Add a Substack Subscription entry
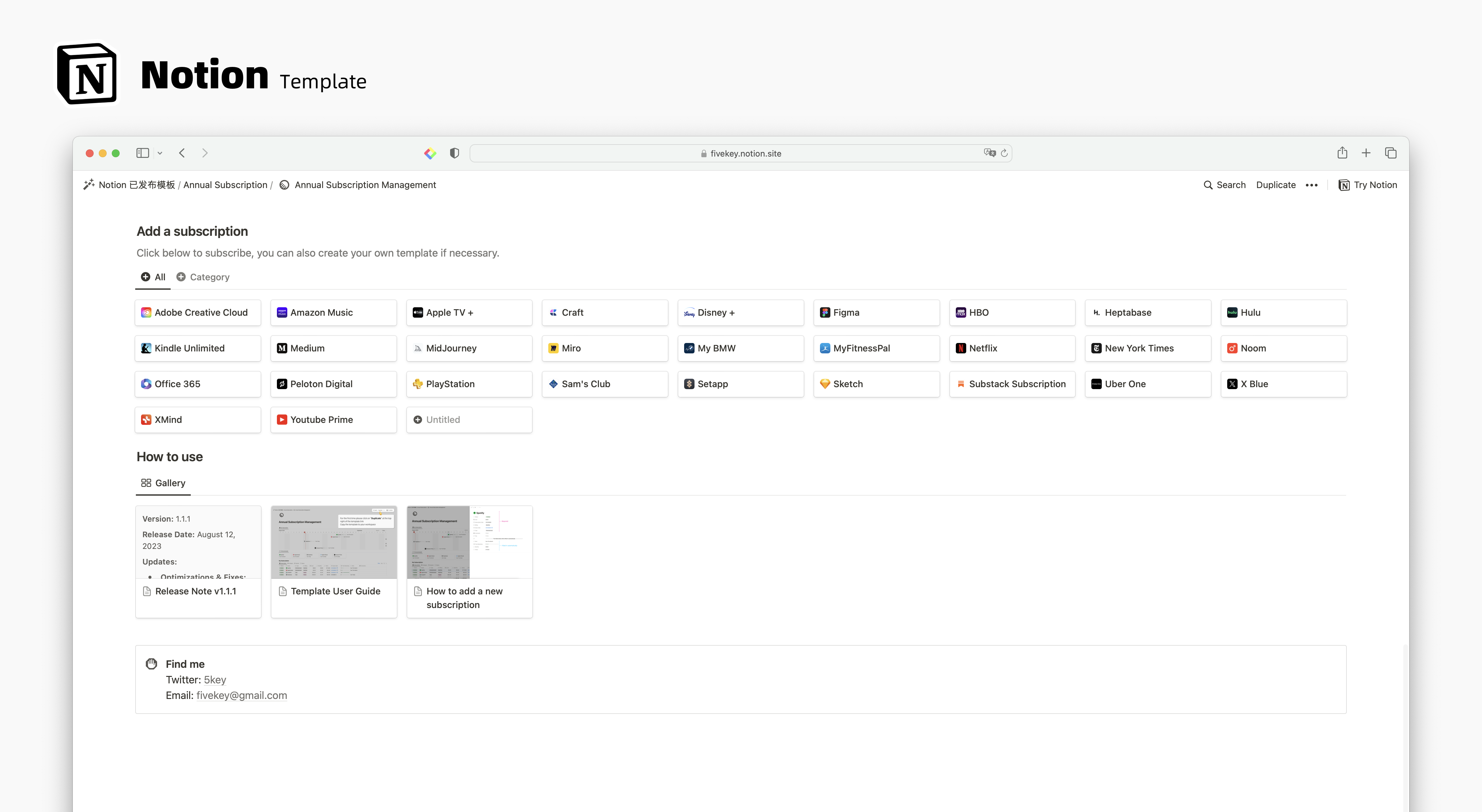This screenshot has width=1482, height=812. (1013, 384)
